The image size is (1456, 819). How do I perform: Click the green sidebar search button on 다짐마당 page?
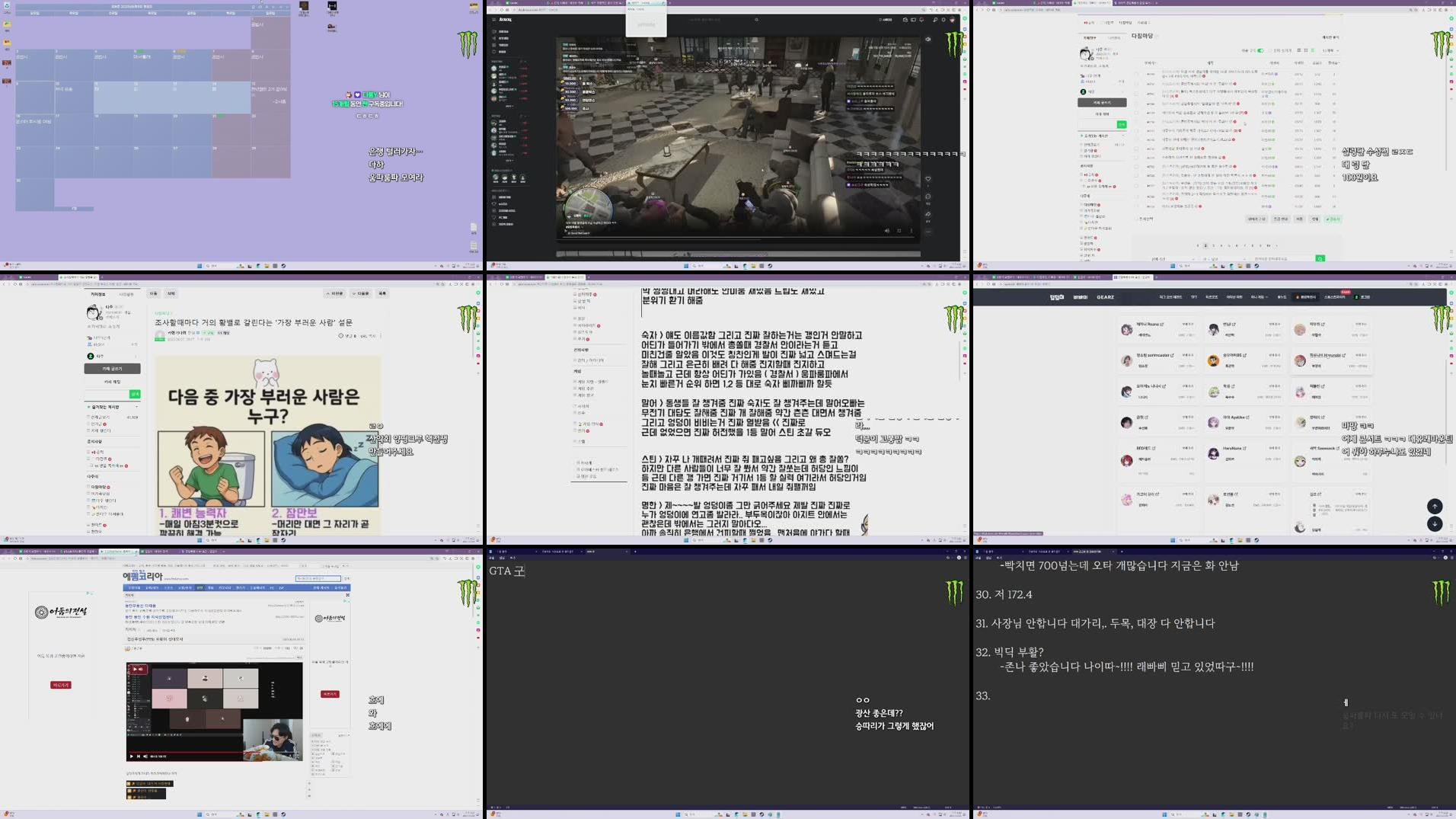tap(1122, 124)
